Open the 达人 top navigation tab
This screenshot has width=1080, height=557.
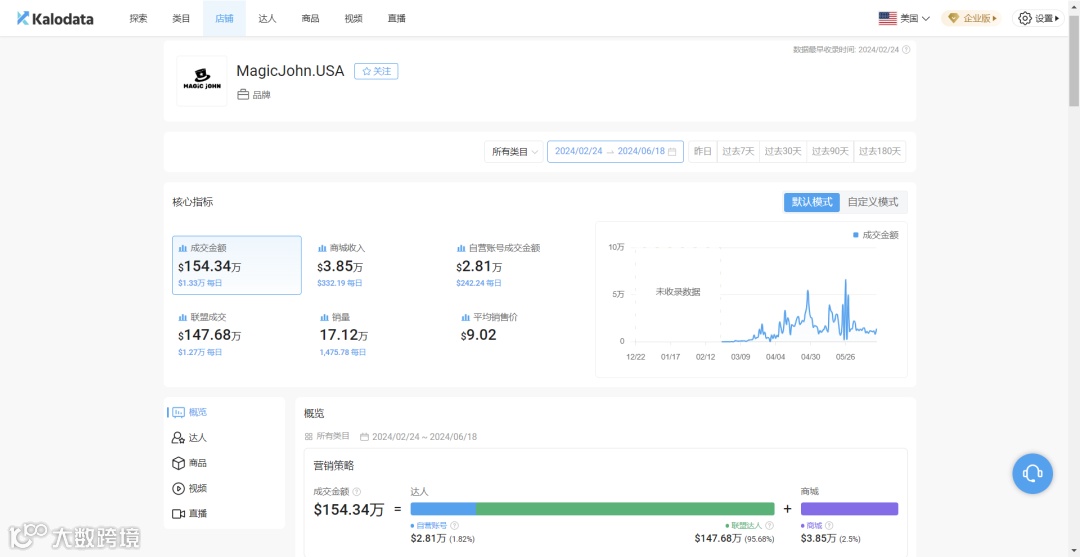coord(267,19)
